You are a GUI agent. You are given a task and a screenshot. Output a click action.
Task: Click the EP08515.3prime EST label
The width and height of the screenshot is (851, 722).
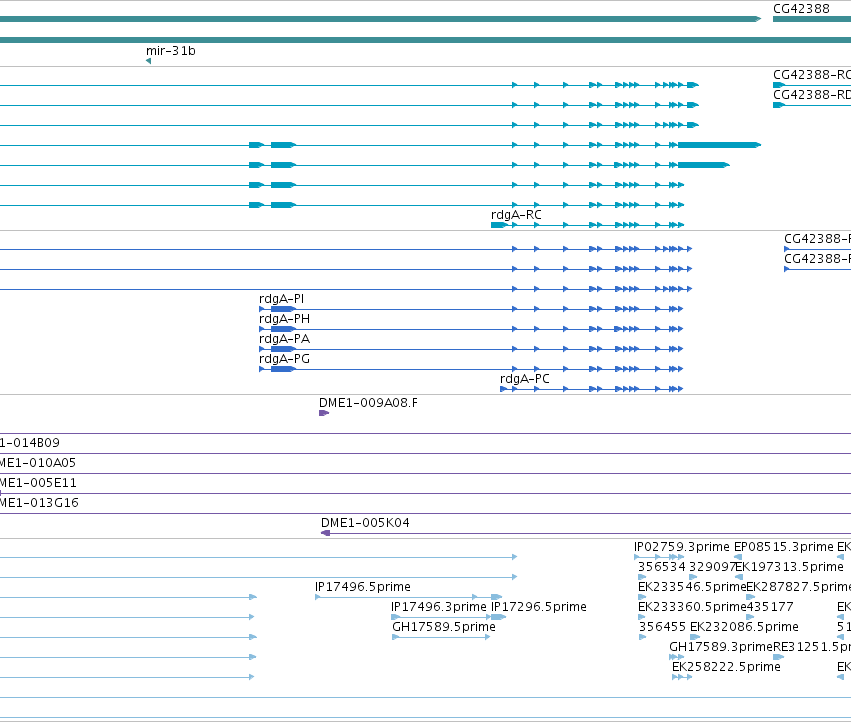tap(784, 547)
